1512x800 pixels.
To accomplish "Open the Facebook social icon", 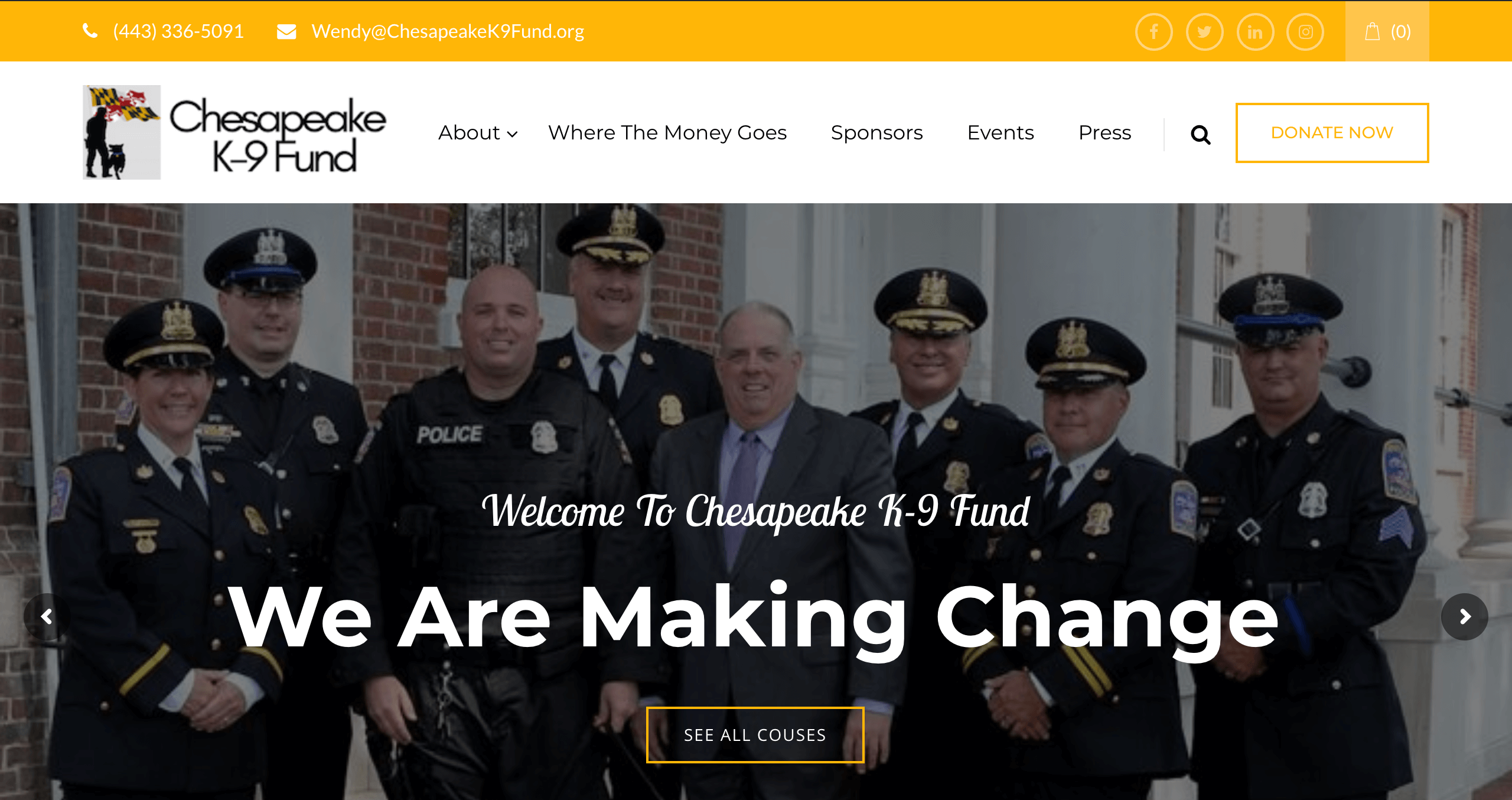I will 1153,32.
